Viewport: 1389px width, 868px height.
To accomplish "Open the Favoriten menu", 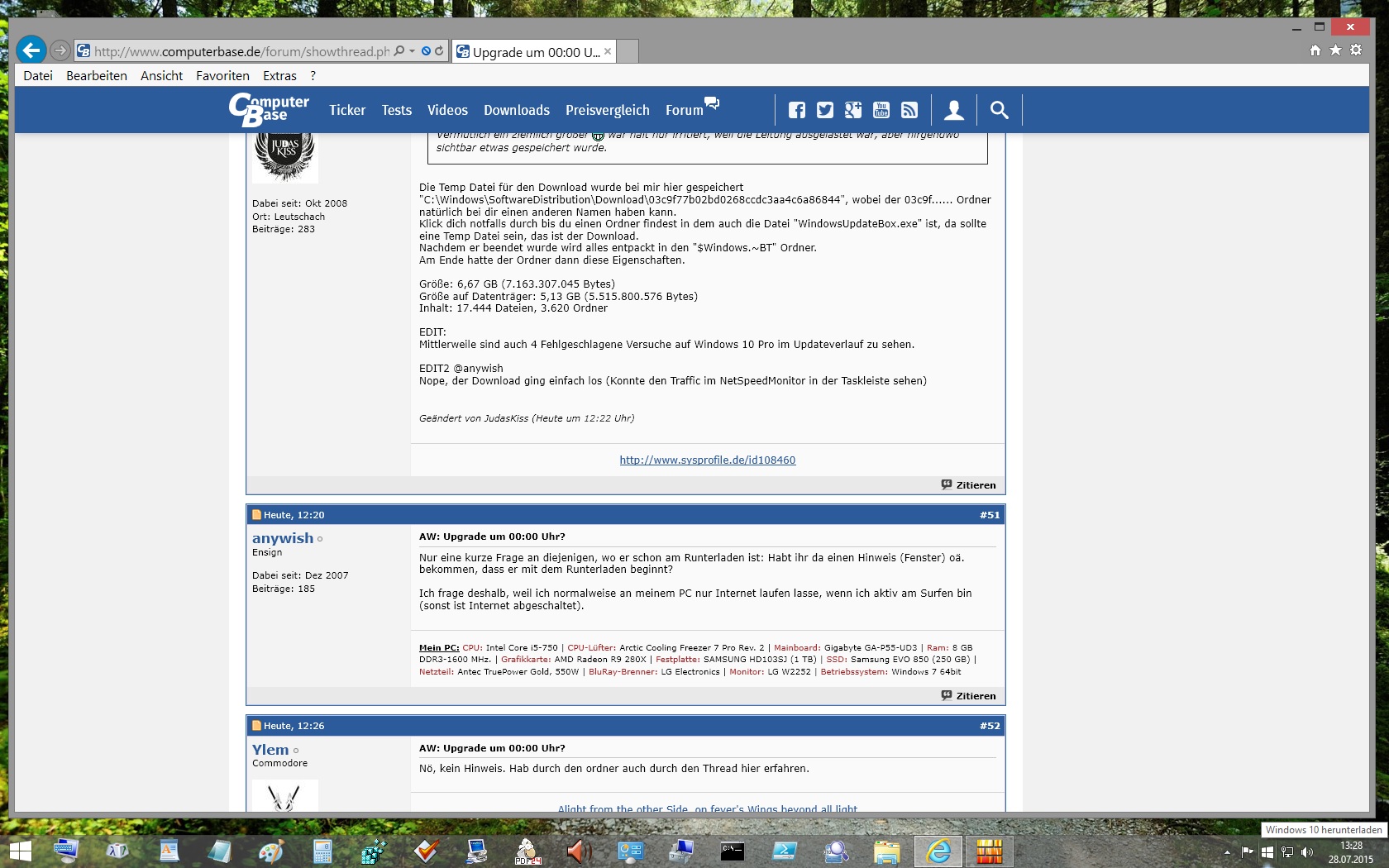I will tap(222, 75).
